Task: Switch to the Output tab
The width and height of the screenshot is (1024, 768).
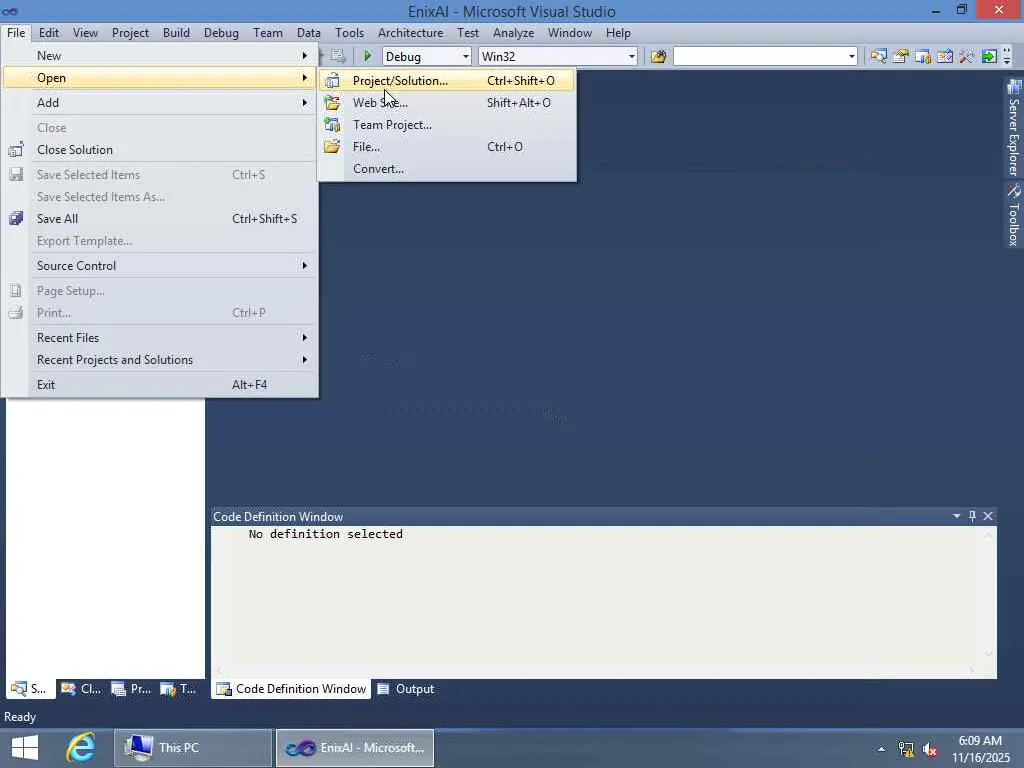Action: point(406,689)
